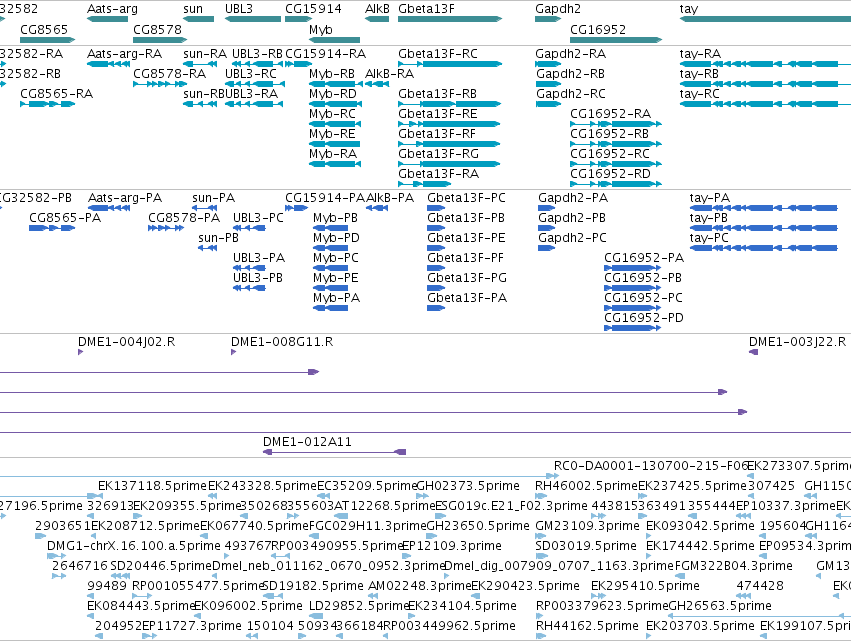The width and height of the screenshot is (851, 641).
Task: Select transcript Gbeta13F-RG
Action: (449, 164)
